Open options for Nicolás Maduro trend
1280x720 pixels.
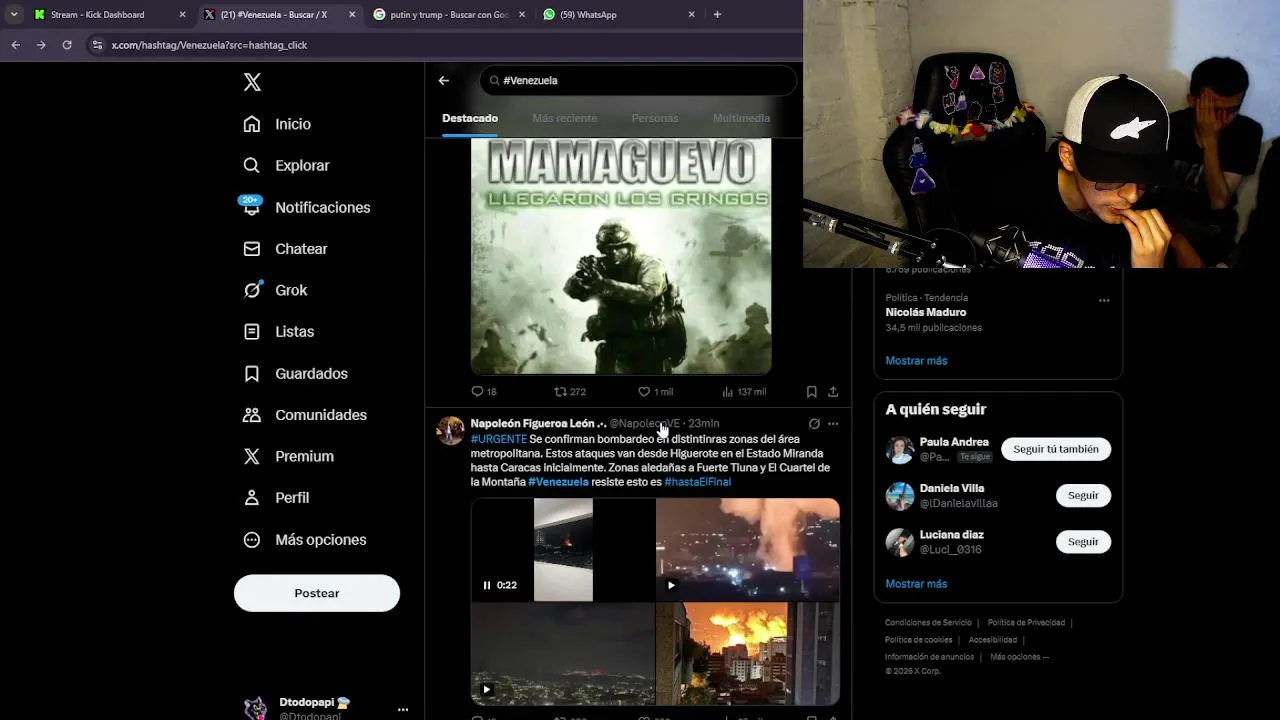[1104, 300]
